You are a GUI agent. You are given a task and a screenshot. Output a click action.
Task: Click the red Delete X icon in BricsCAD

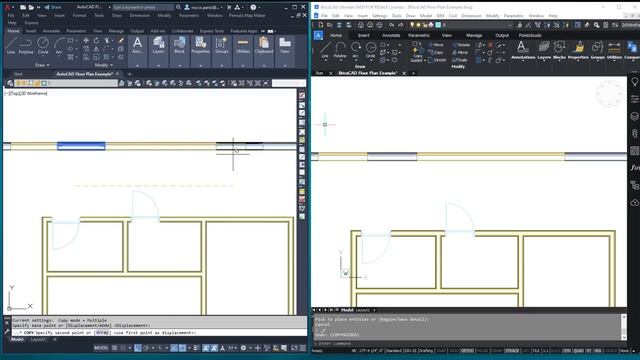491,44
